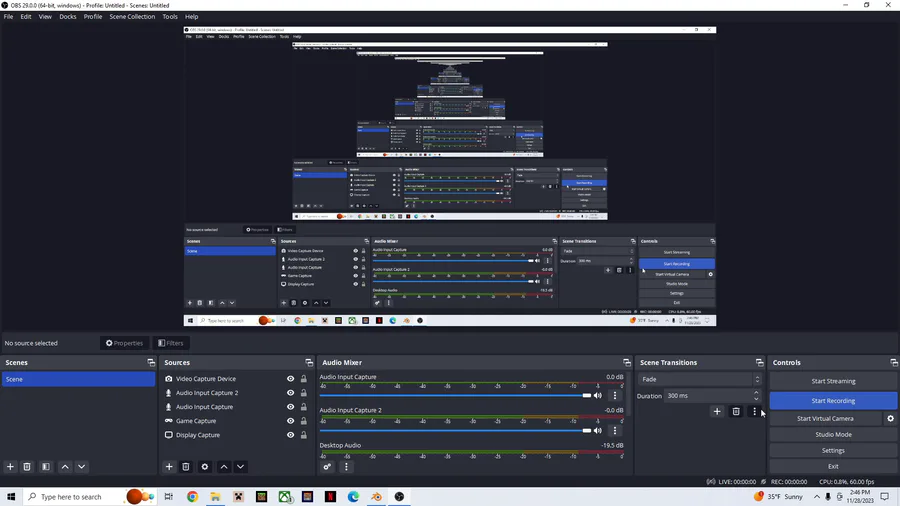Configure virtual camera gear icon
Viewport: 900px width, 506px height.
(890, 418)
